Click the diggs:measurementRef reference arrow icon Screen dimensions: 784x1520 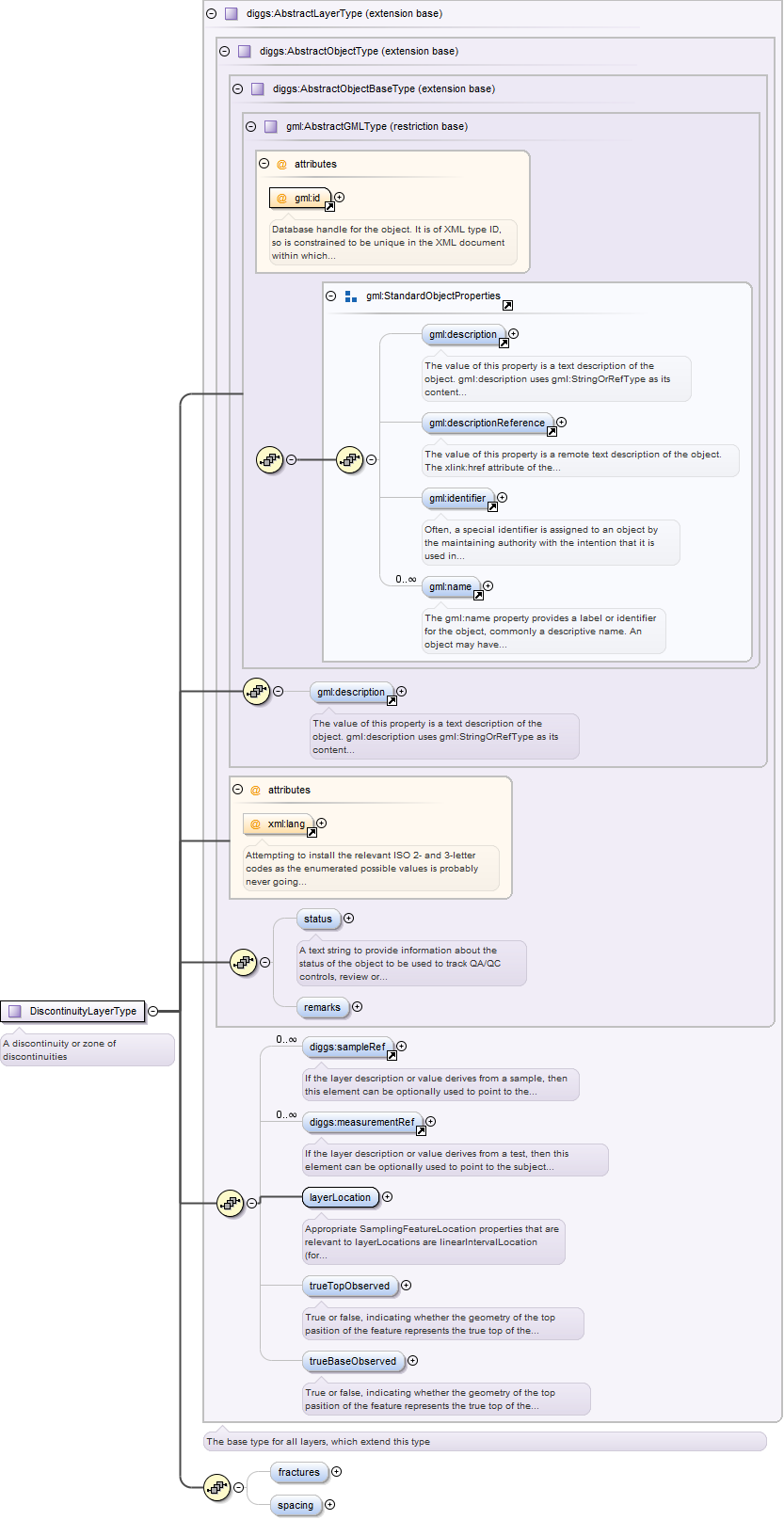[421, 1130]
